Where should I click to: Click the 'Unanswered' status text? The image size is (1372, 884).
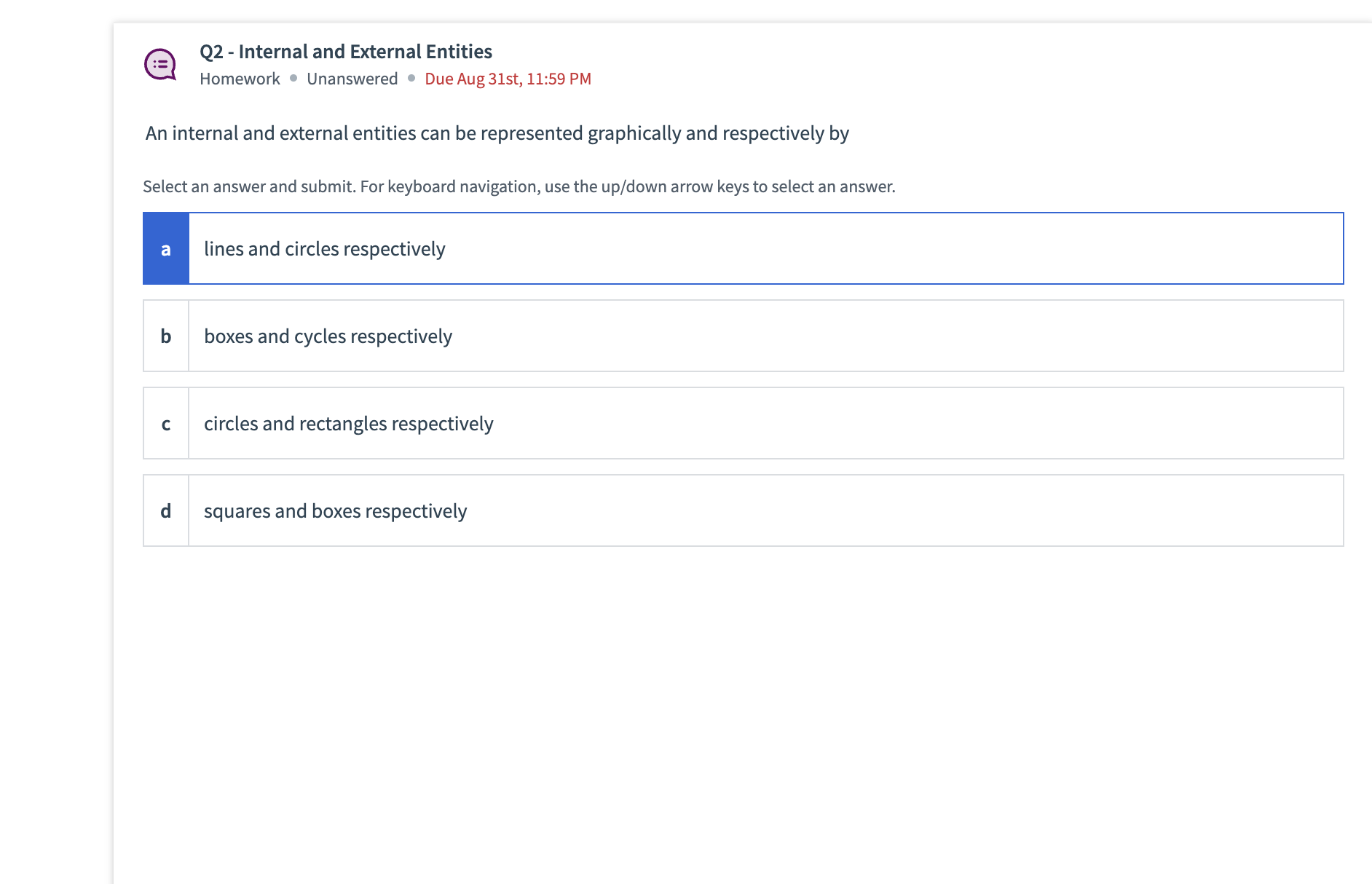click(352, 78)
